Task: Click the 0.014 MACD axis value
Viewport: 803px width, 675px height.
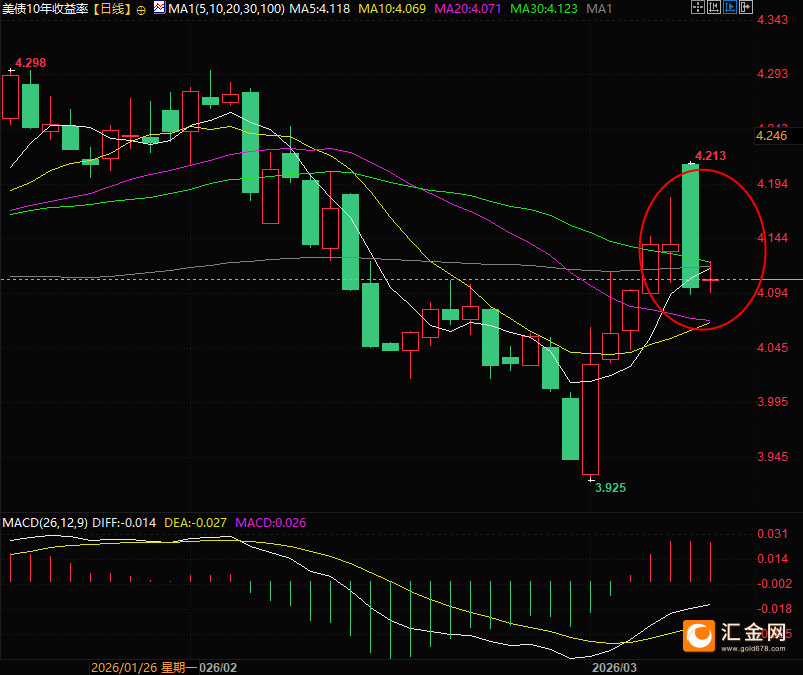Action: coord(772,559)
